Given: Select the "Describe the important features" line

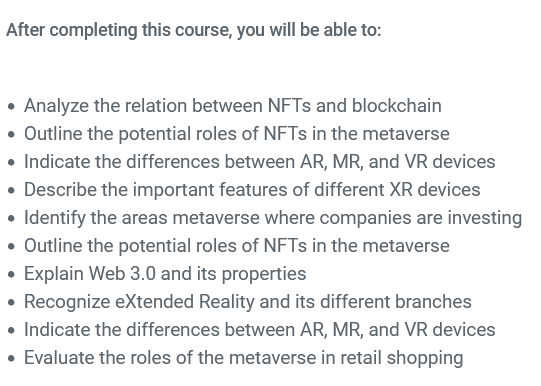Looking at the screenshot, I should pos(252,190).
